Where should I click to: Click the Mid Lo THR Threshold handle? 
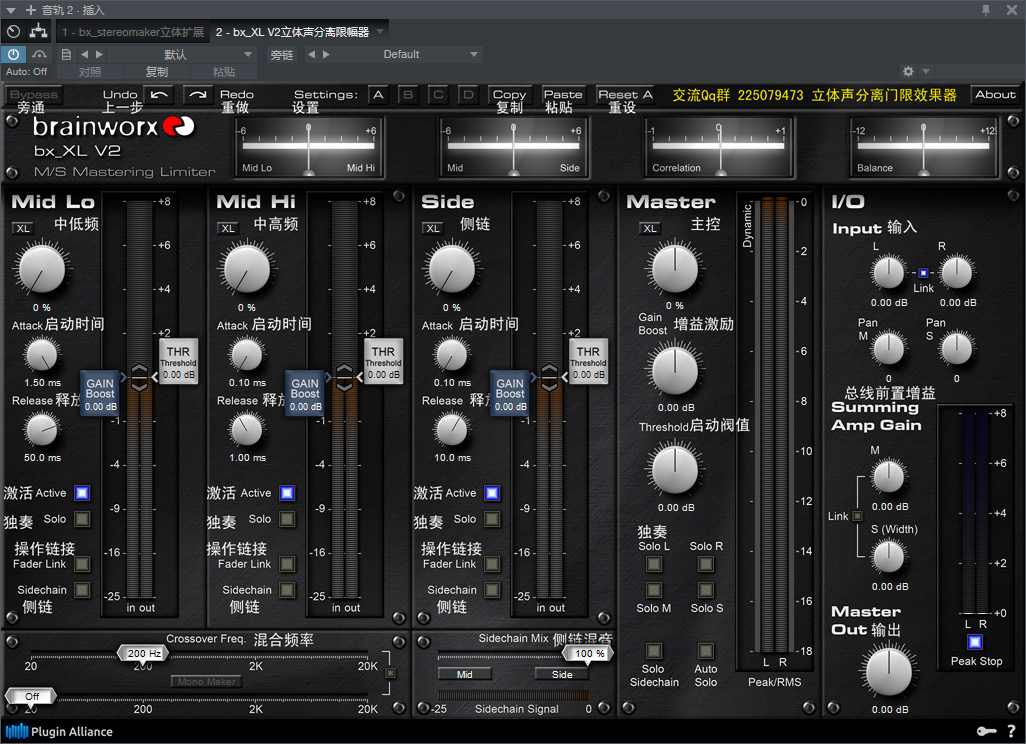point(179,361)
